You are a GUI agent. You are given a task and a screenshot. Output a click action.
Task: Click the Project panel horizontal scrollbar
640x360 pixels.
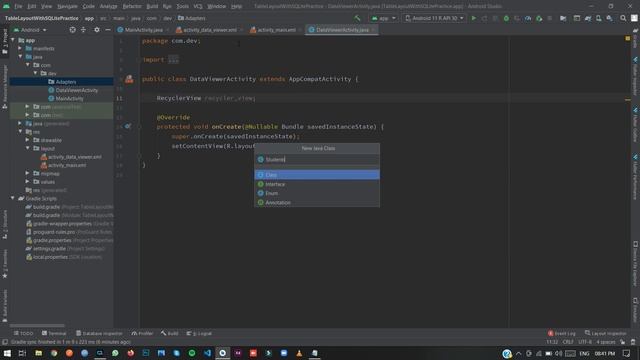[37, 326]
